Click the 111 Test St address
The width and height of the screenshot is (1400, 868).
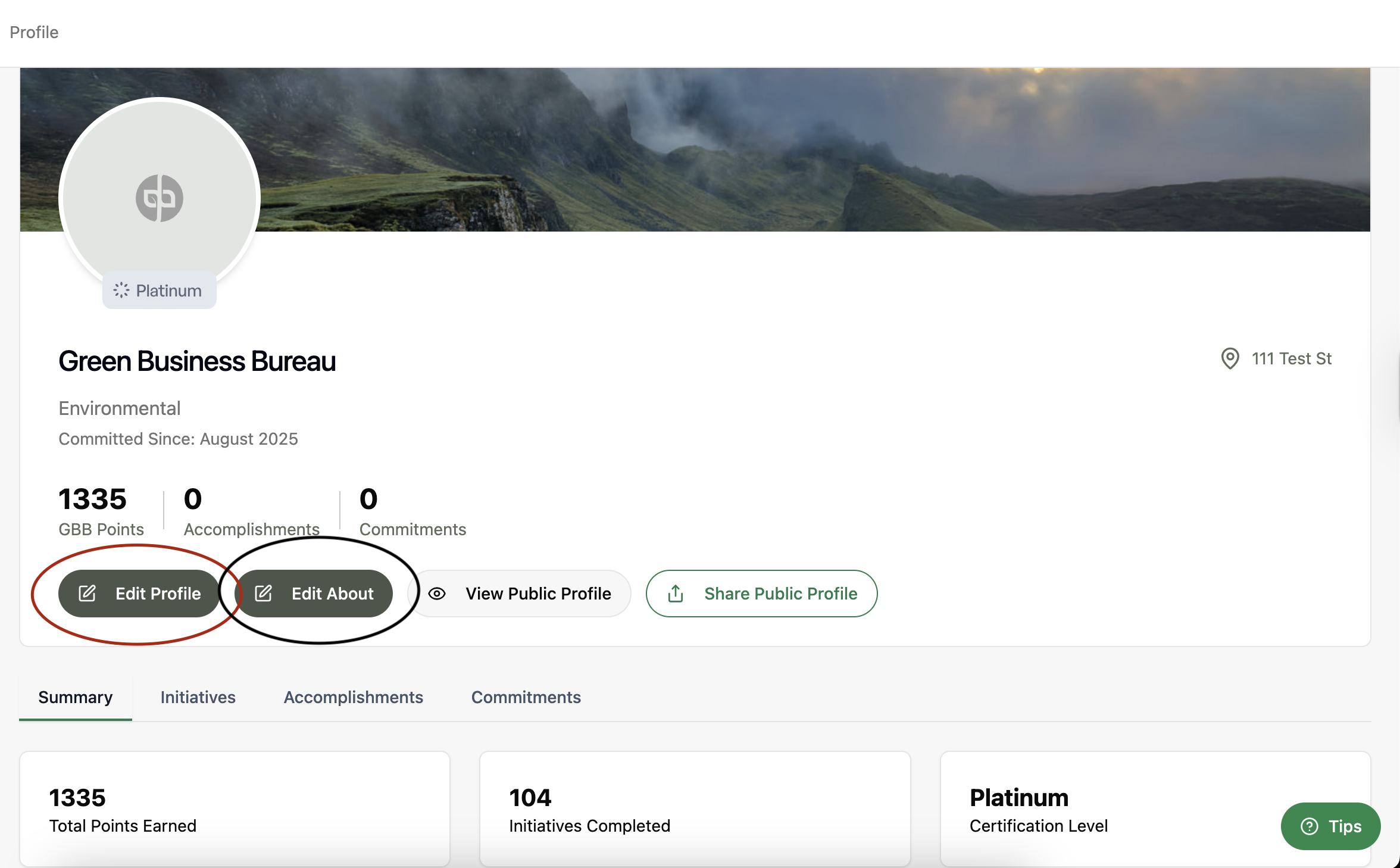pos(1291,358)
